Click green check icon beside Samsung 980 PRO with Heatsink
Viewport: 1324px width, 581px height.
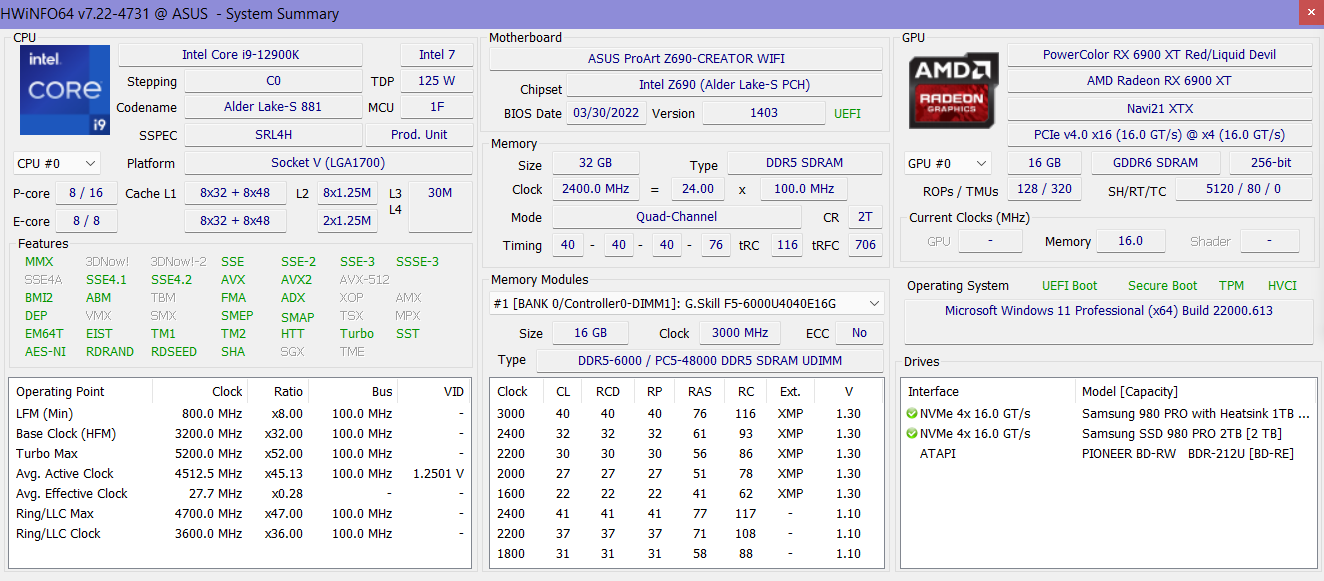pos(912,413)
